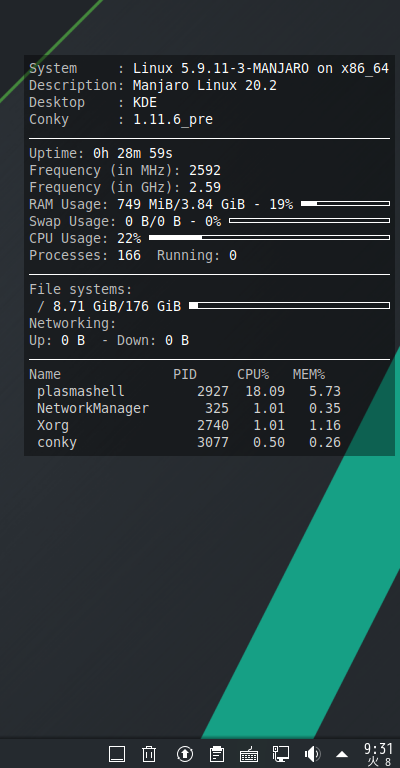
Task: Click the 'Linux 5.9.11-3-MANJARO on x86_64' text
Action: (261, 69)
